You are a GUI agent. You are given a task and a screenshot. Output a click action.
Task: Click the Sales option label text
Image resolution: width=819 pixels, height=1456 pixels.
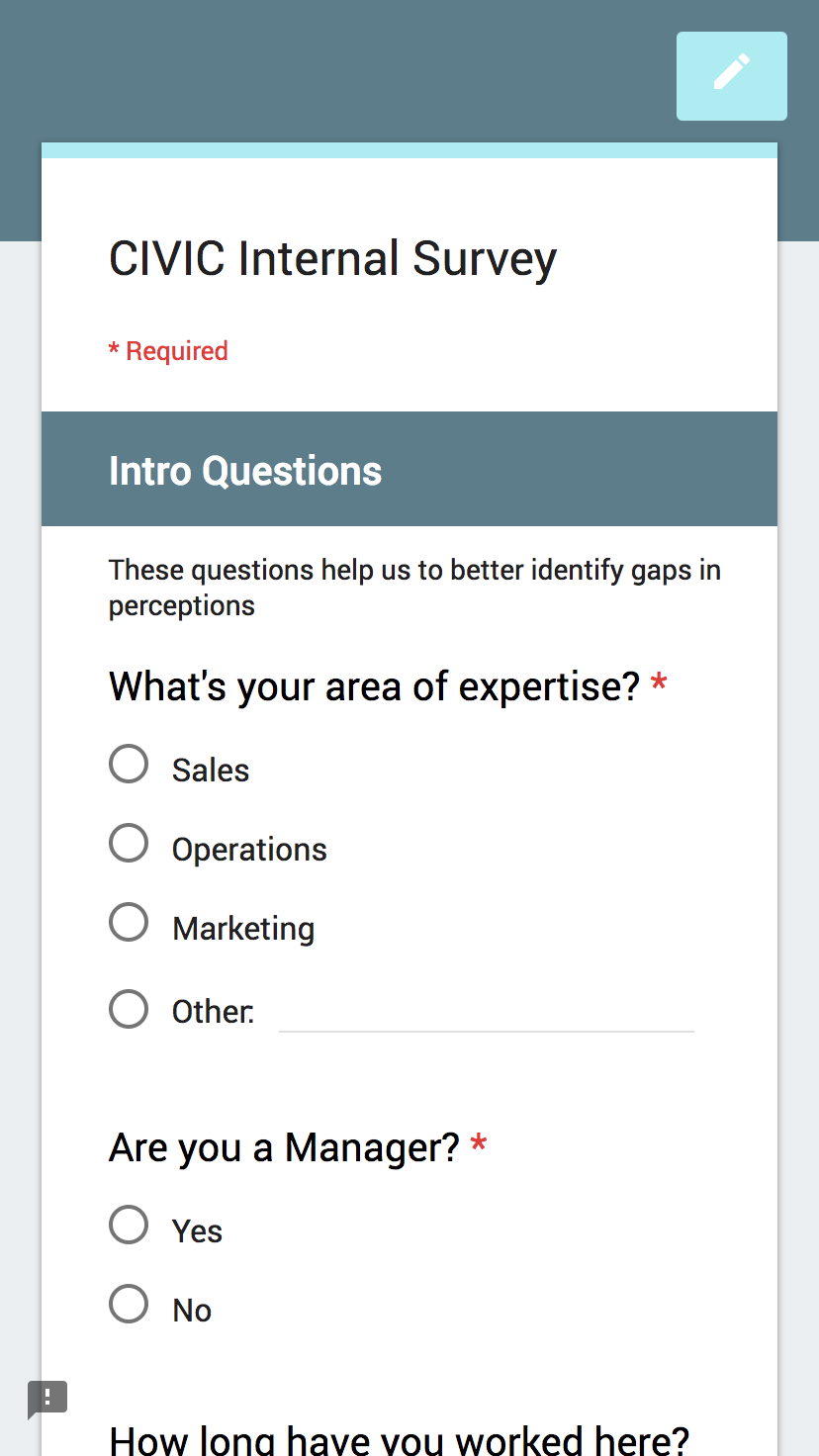click(211, 771)
